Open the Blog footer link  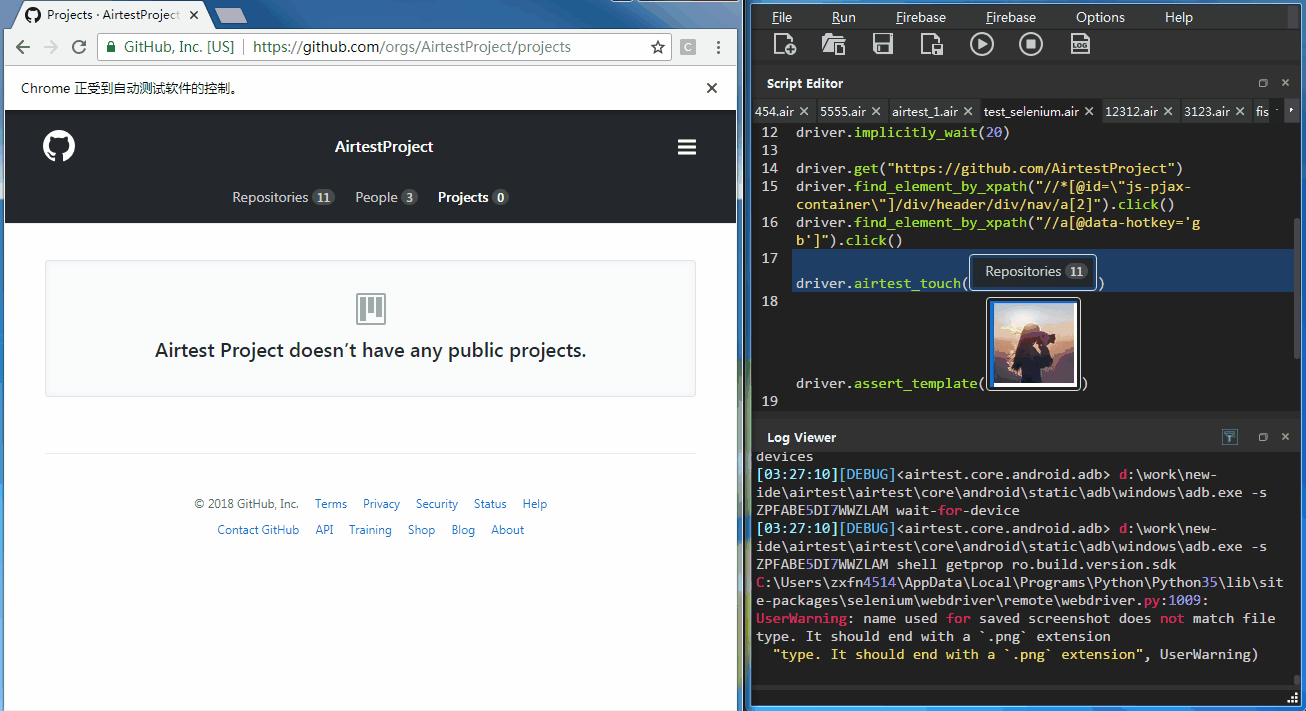(463, 530)
